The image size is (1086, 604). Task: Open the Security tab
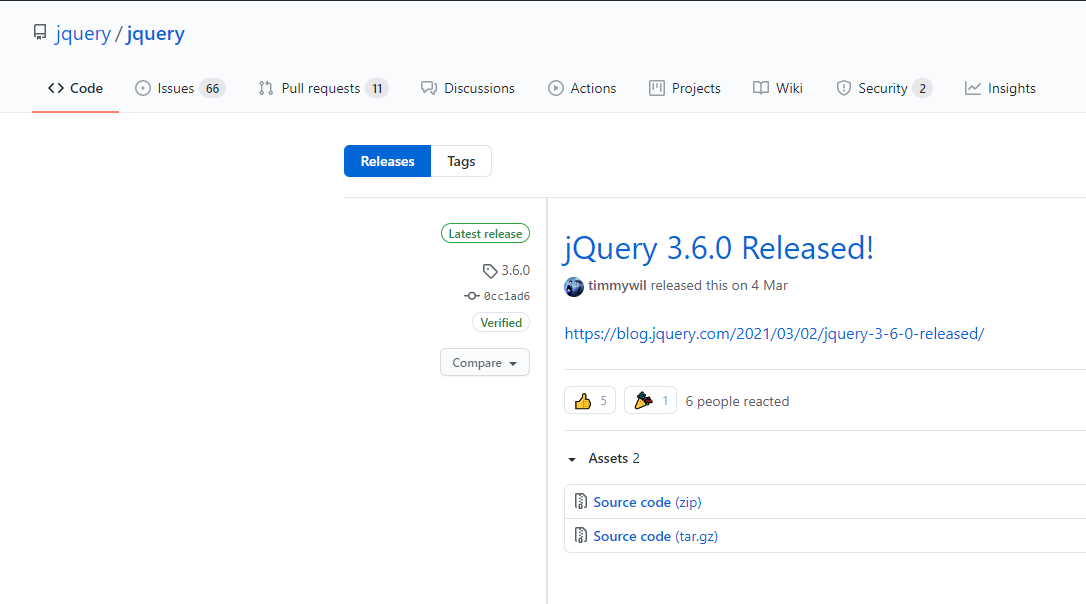[884, 88]
